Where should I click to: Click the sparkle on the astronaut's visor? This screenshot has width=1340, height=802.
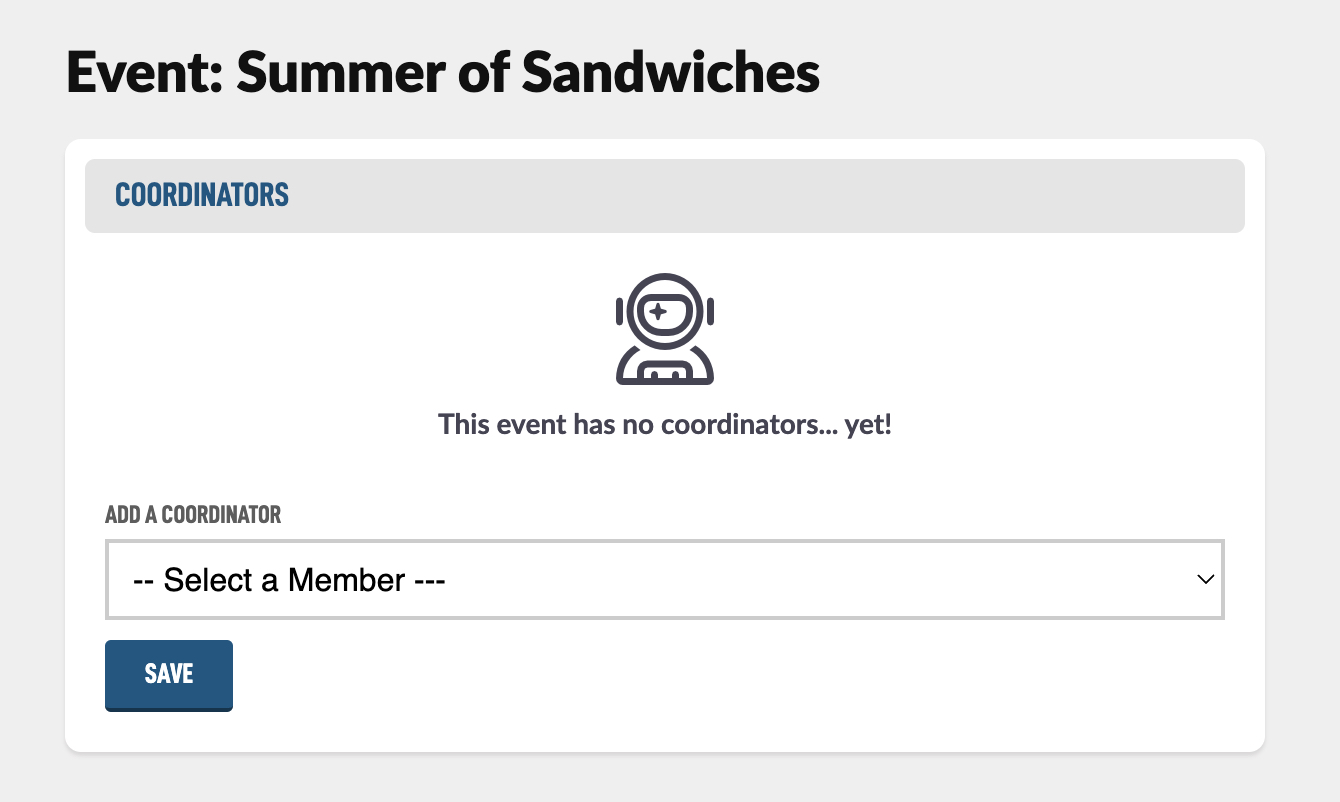point(658,312)
